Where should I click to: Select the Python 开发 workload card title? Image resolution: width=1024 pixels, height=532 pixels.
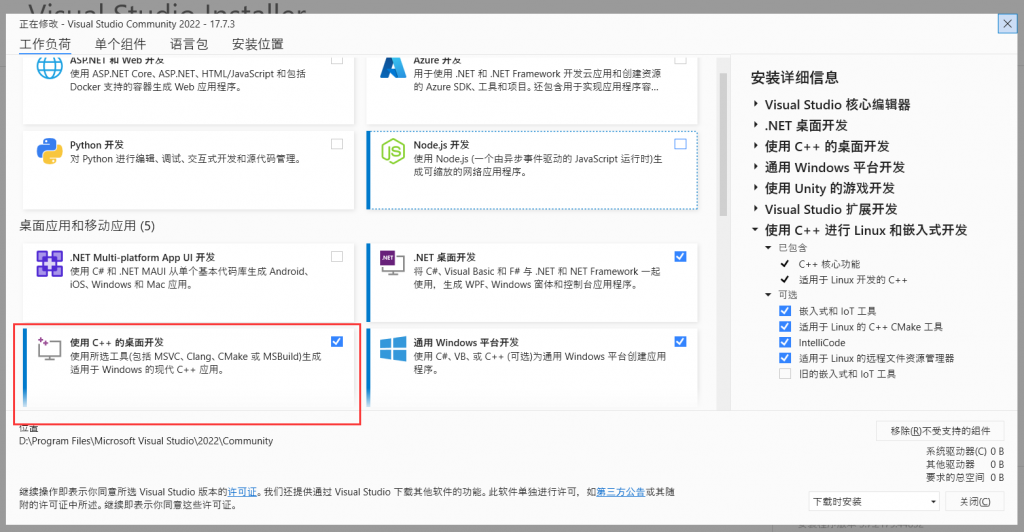(97, 145)
